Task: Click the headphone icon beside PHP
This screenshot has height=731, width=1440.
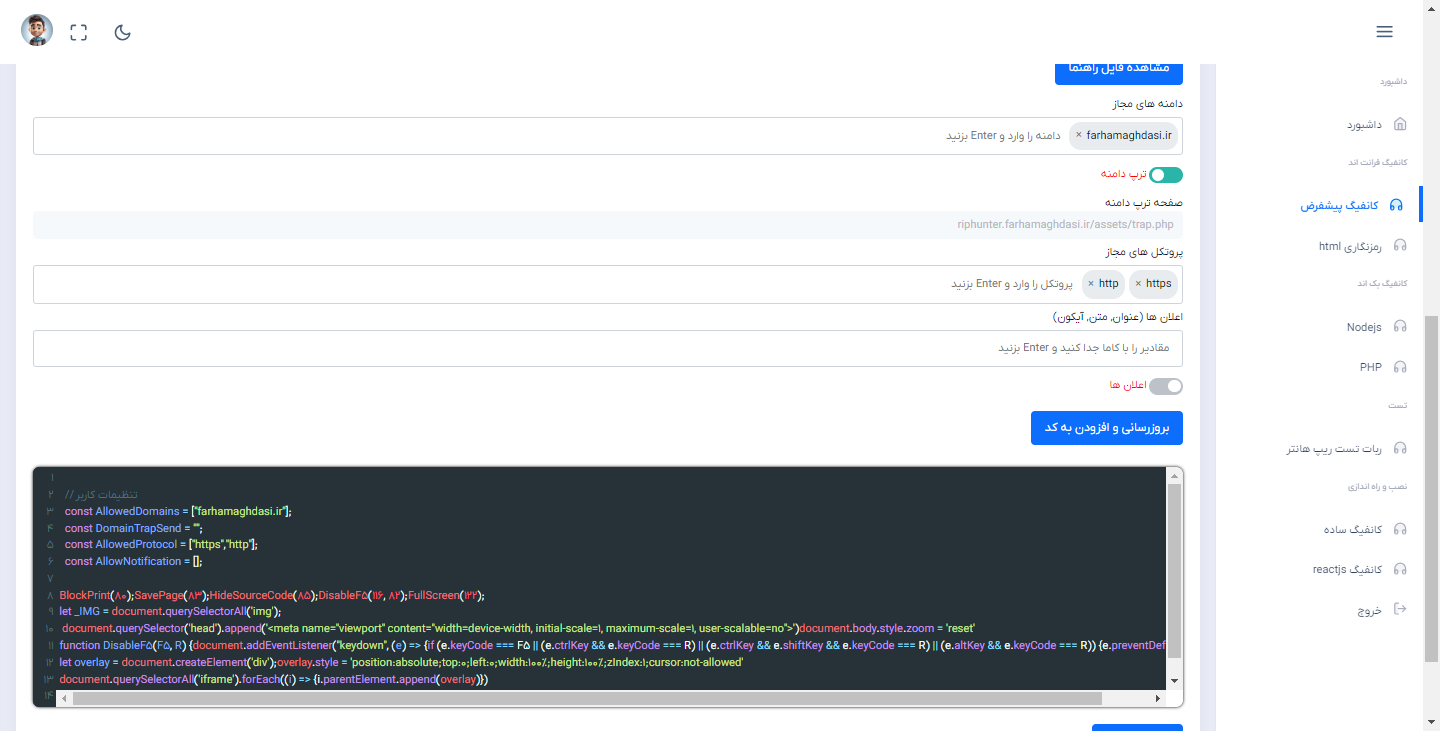Action: (x=1400, y=367)
